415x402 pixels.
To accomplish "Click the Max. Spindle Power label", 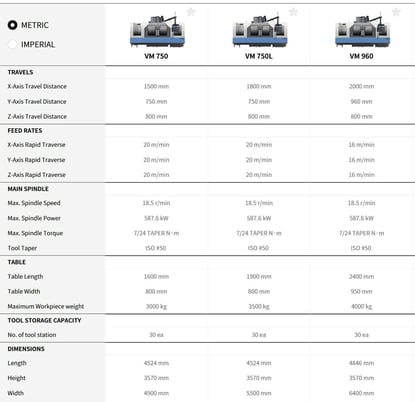I will pyautogui.click(x=34, y=218).
